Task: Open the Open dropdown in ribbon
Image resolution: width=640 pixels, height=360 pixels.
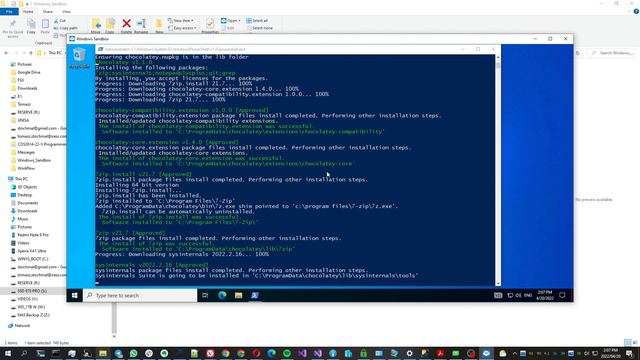Action: 230,20
